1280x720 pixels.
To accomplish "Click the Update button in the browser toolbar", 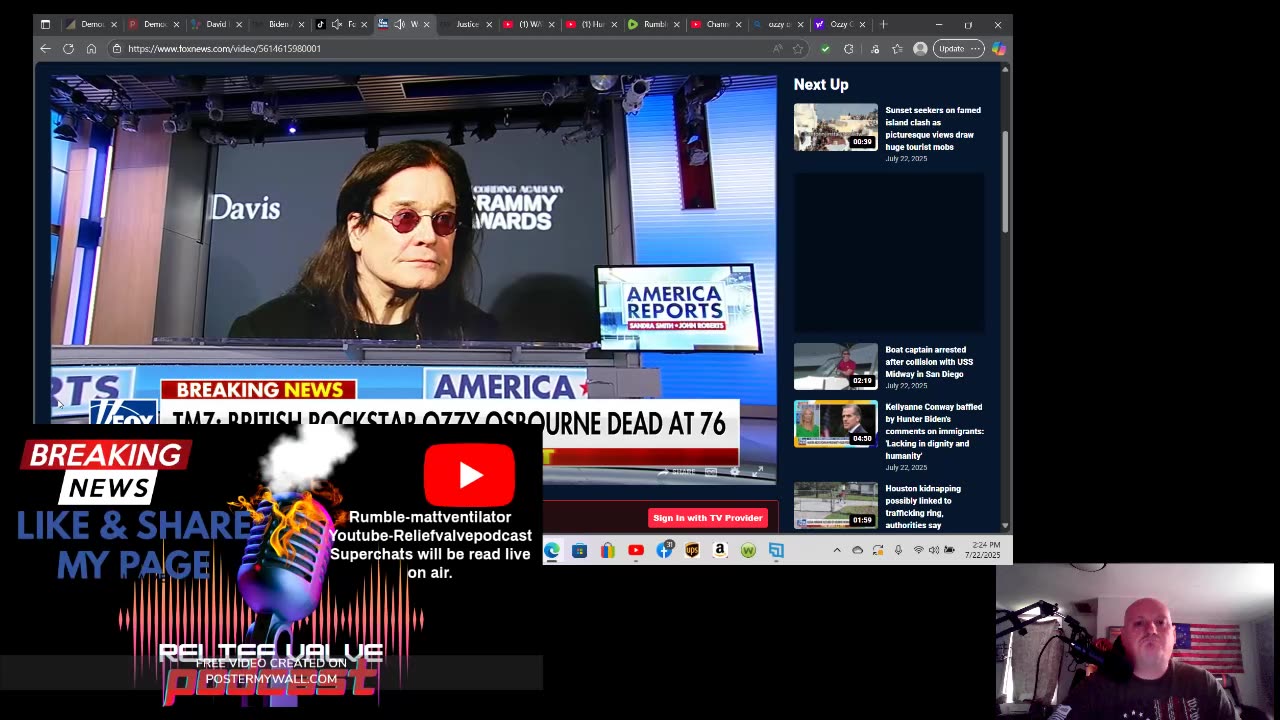I will 958,49.
